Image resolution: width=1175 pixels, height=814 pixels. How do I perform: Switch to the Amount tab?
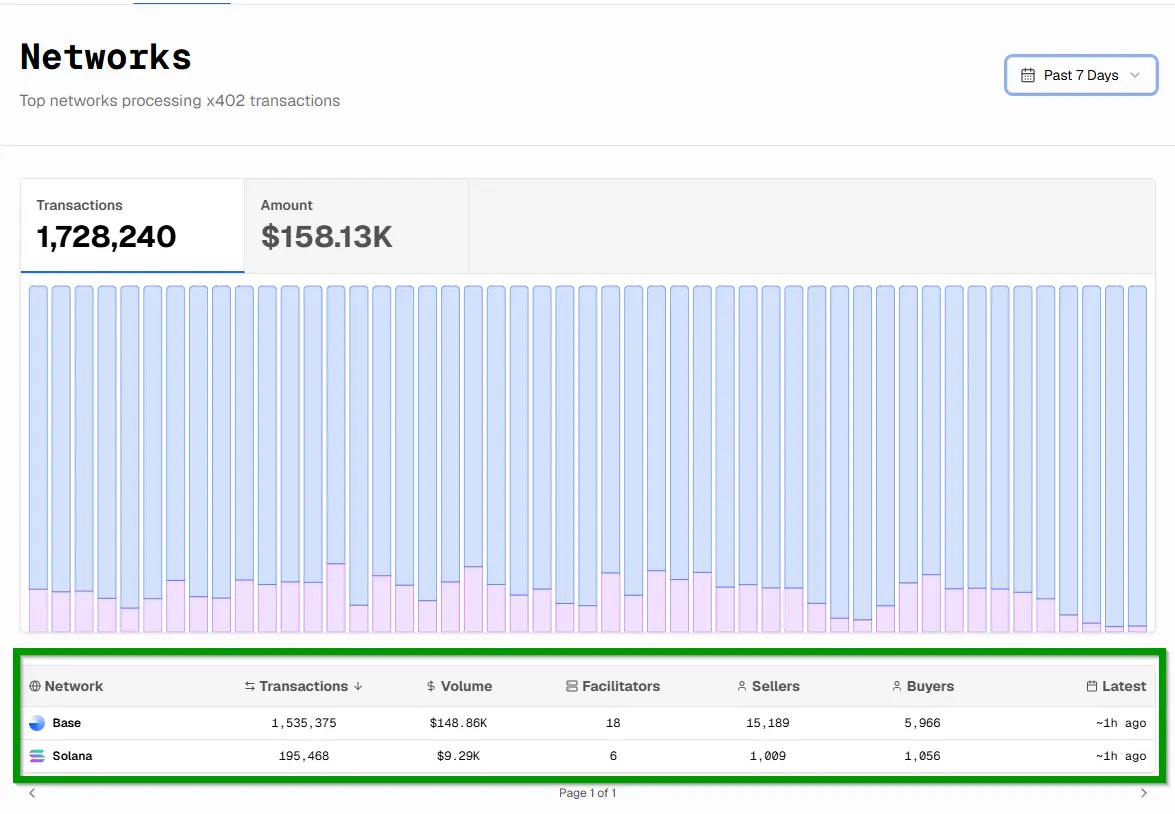pyautogui.click(x=356, y=226)
